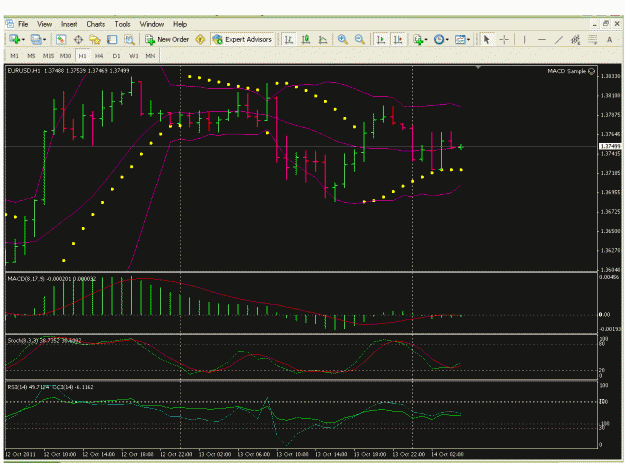Open the Navigator folder-star icon

[95, 39]
